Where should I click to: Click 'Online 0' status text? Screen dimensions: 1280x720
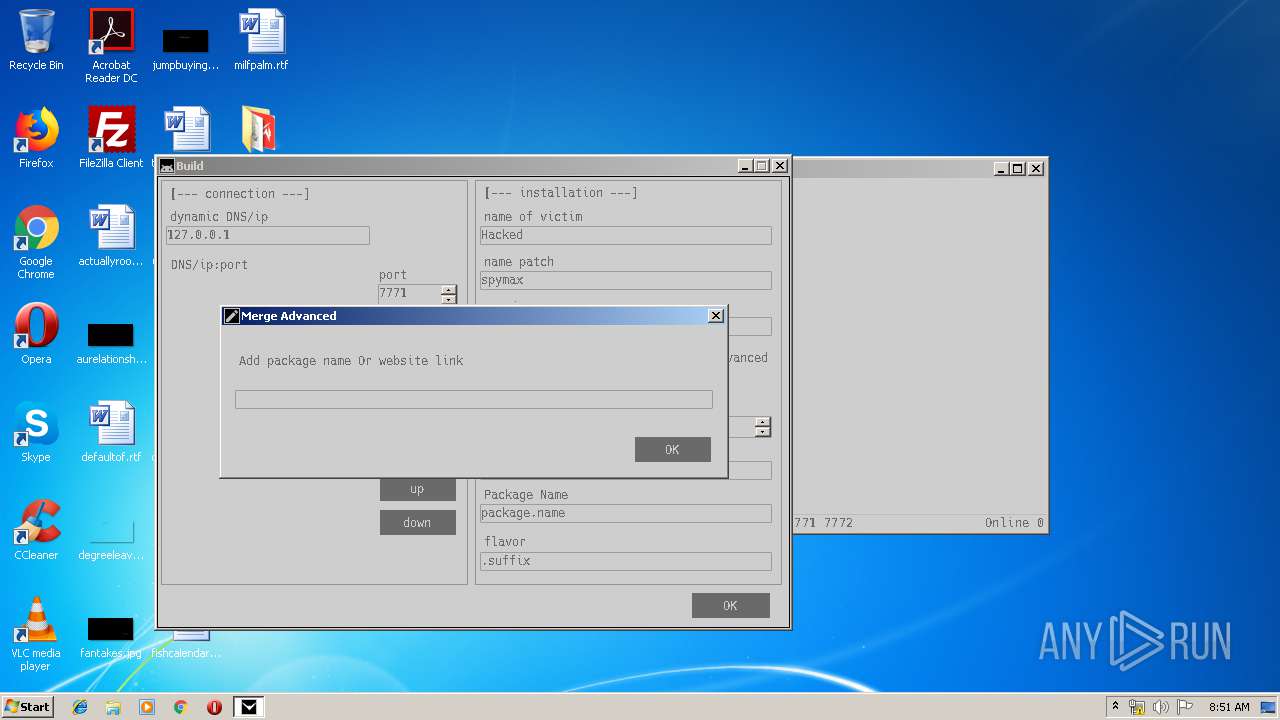coord(1014,523)
